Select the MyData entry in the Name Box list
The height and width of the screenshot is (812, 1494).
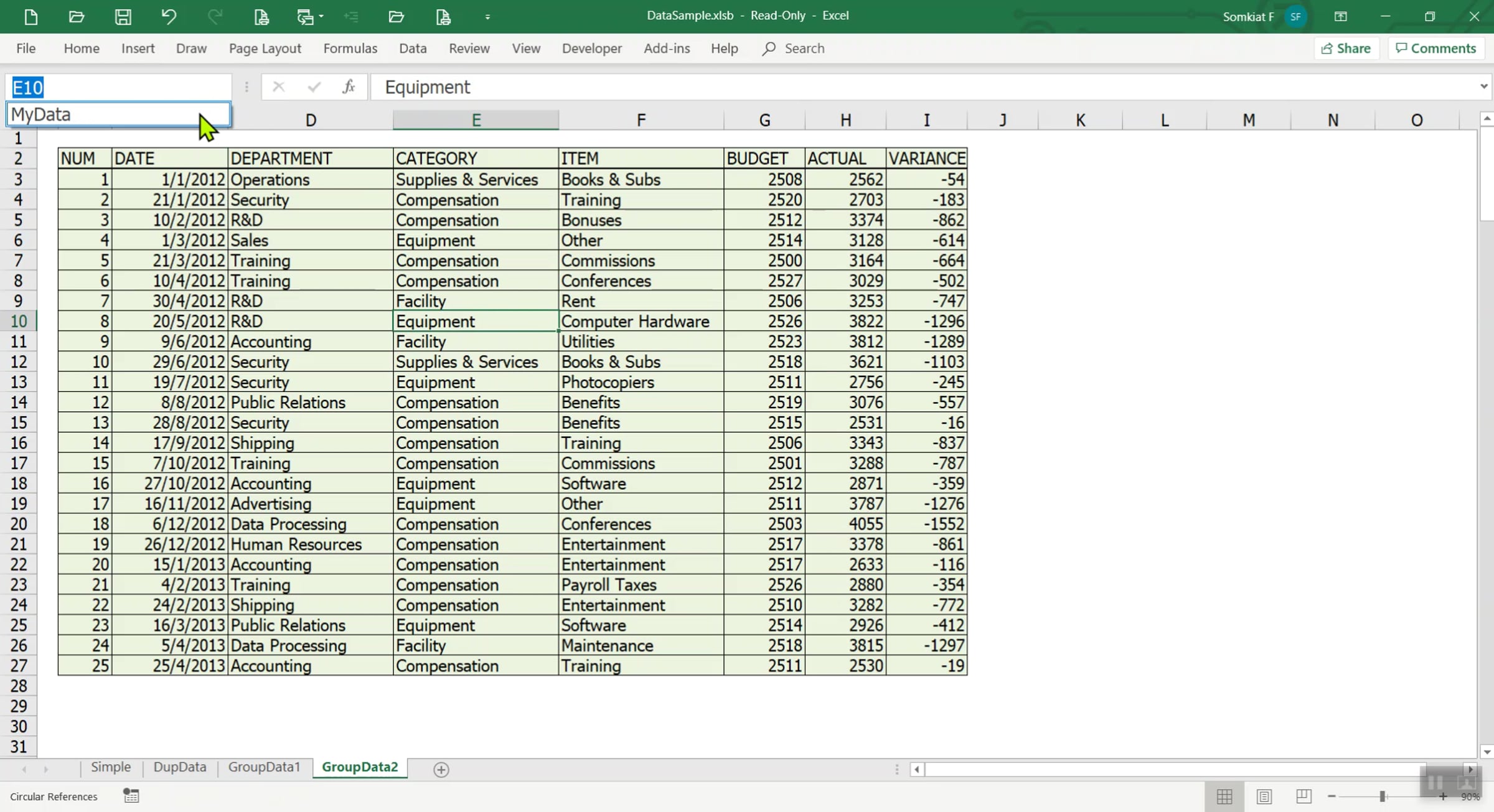pyautogui.click(x=118, y=114)
